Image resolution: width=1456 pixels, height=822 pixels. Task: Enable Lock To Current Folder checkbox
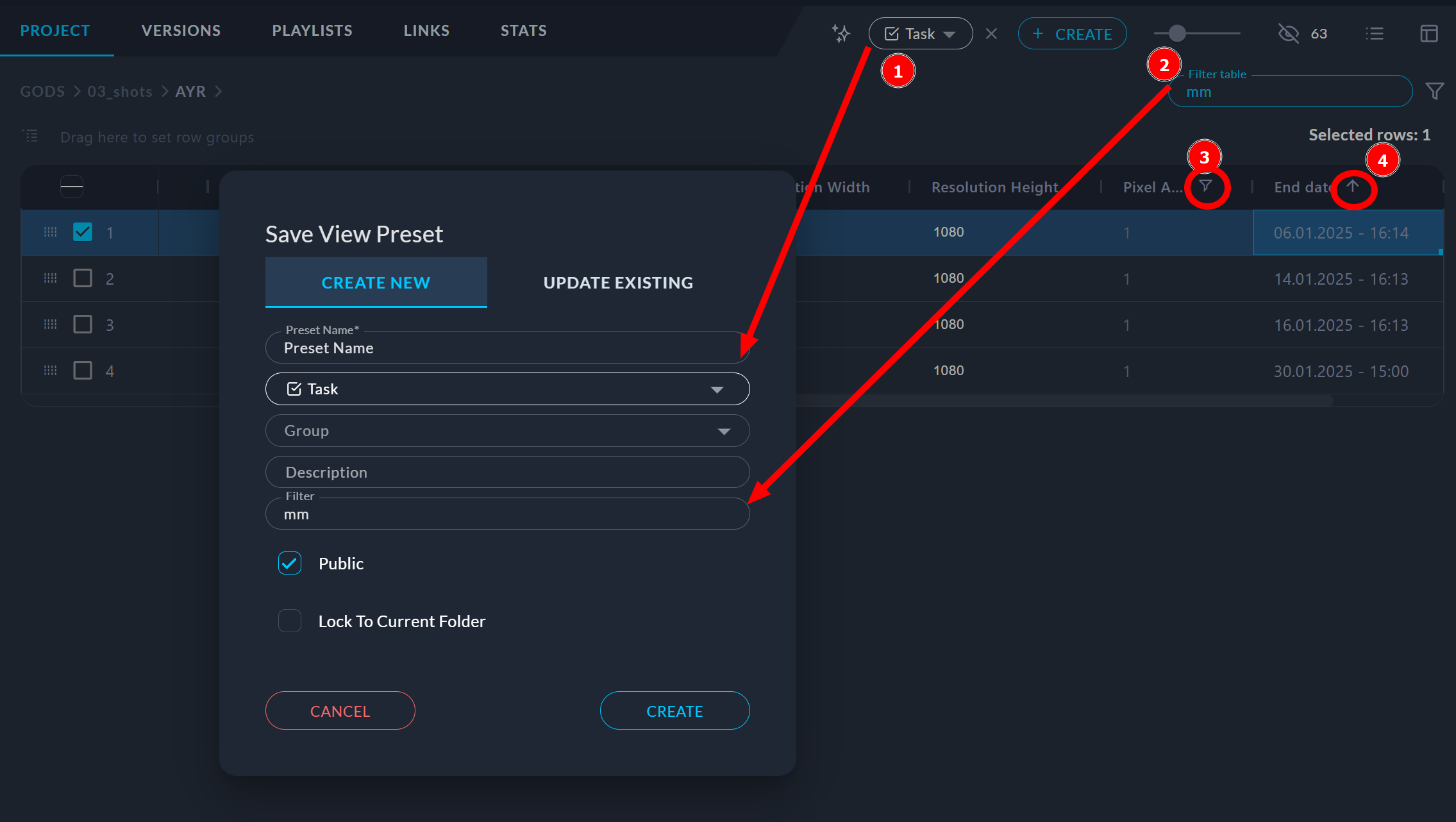pyautogui.click(x=290, y=621)
